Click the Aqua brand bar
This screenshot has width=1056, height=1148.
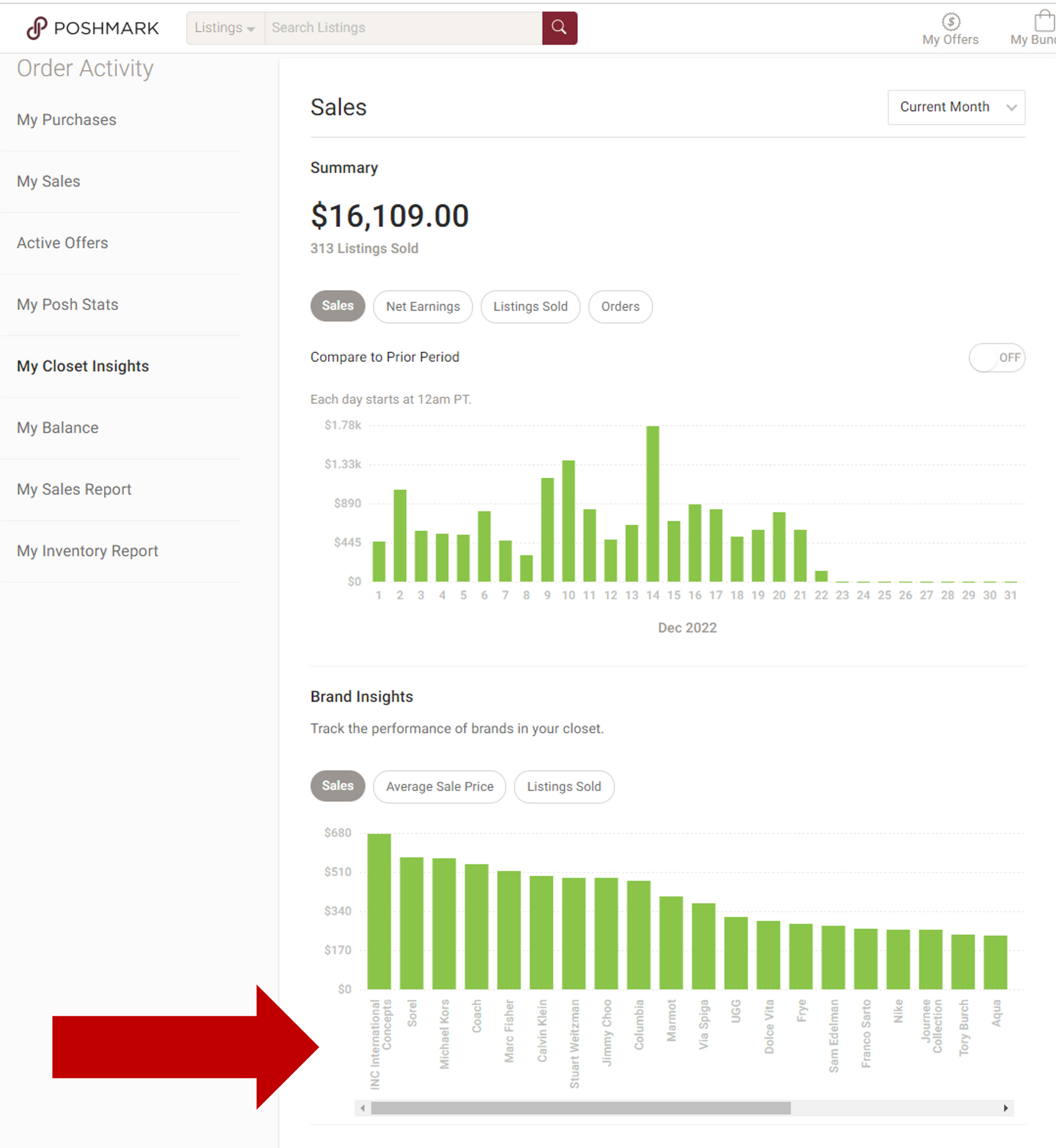tap(995, 963)
